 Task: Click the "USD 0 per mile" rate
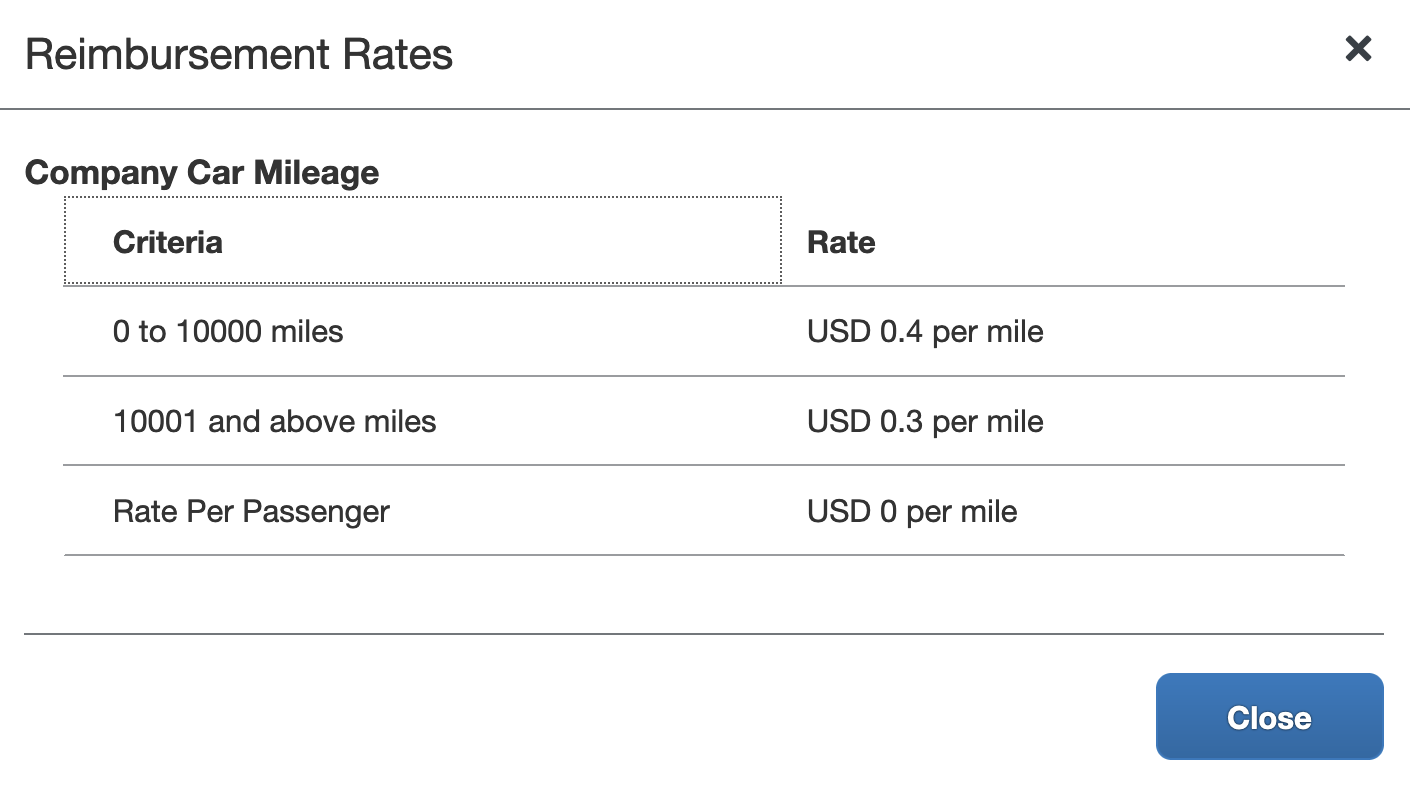pyautogui.click(x=912, y=512)
